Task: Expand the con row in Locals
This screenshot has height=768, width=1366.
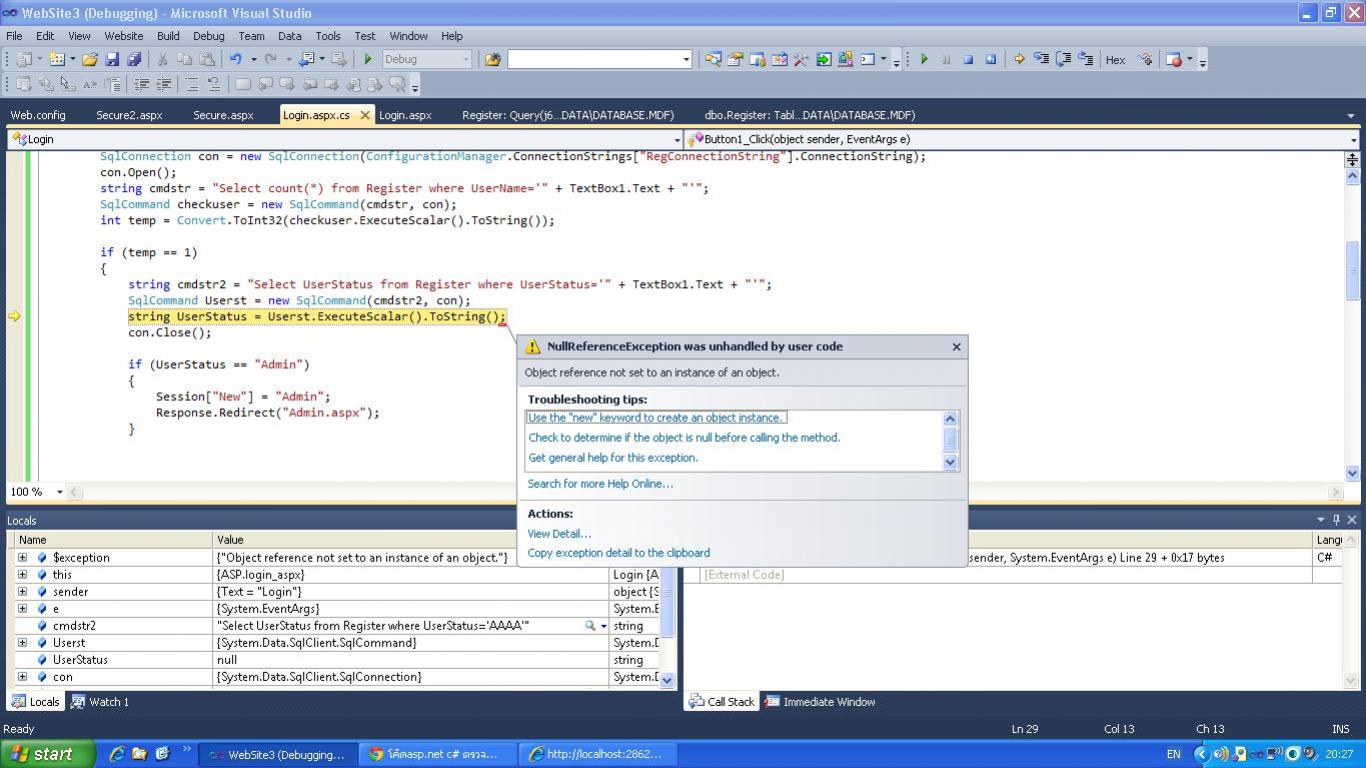Action: pyautogui.click(x=23, y=677)
